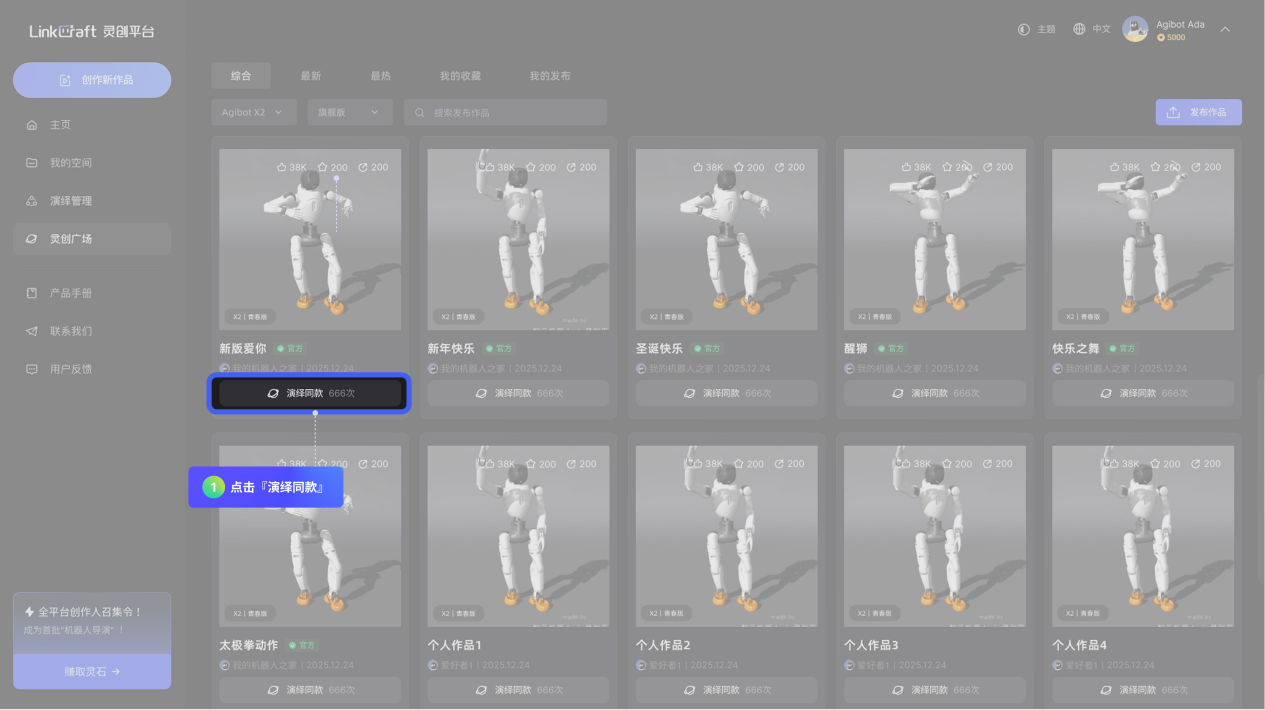Click the globe language icon
Screen dimensions: 1265x710
[x=1079, y=30]
